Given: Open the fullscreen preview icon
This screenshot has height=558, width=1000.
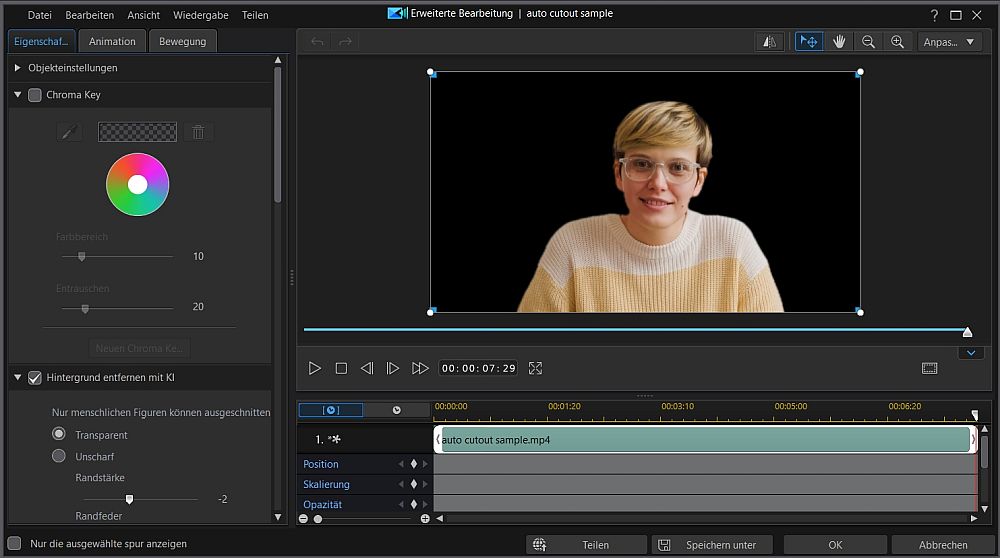Looking at the screenshot, I should click(535, 368).
